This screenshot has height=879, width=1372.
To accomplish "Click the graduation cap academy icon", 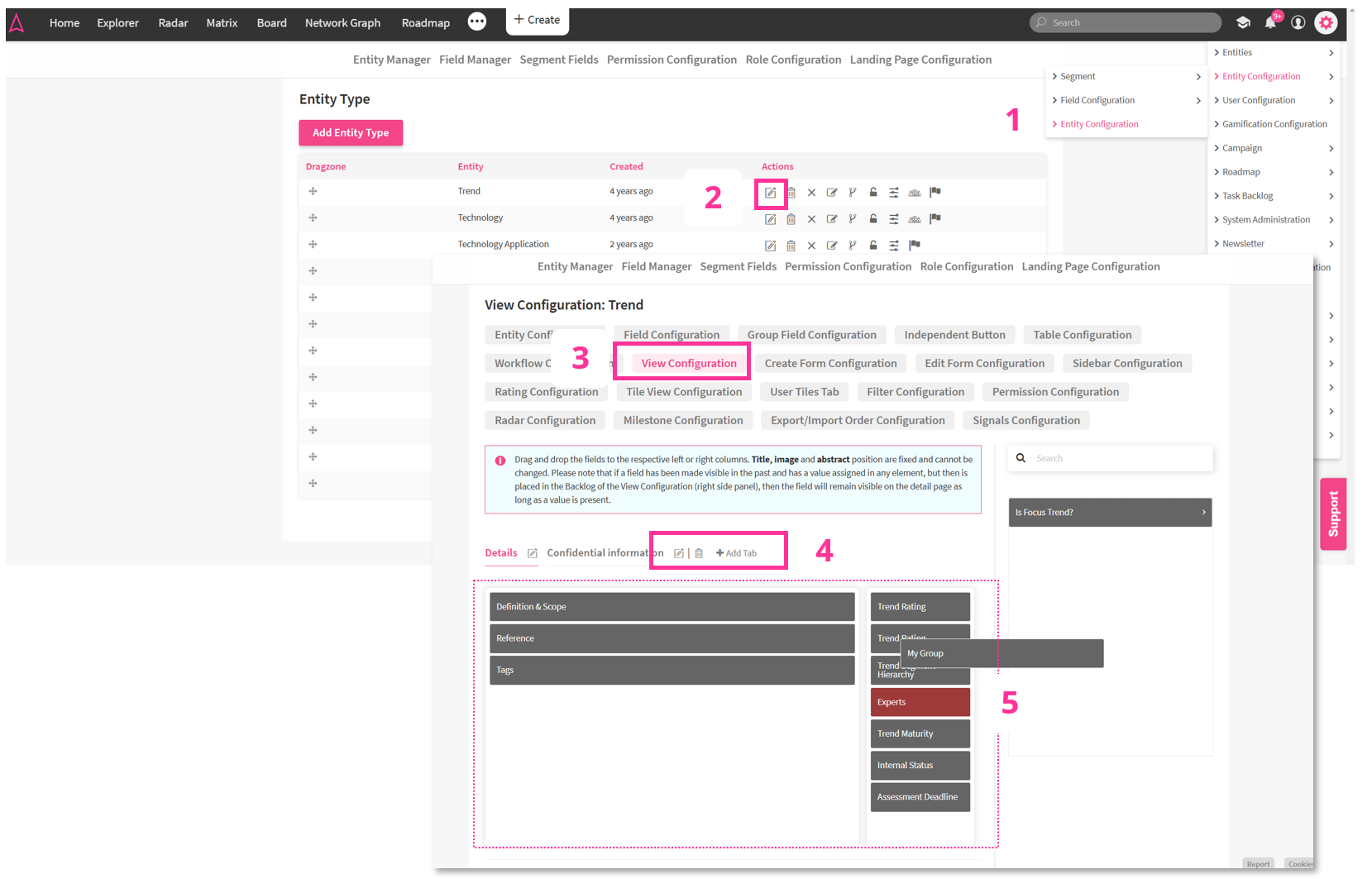I will pos(1243,22).
